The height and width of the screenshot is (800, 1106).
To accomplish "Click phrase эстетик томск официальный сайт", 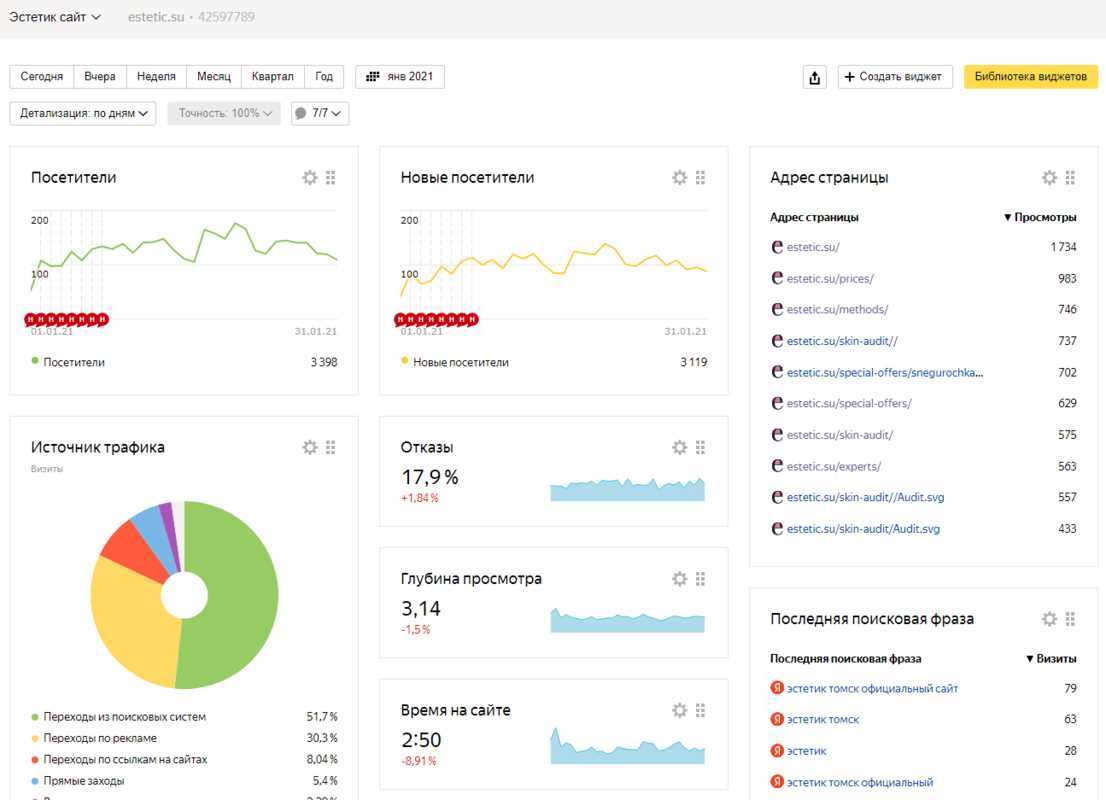I will 873,688.
